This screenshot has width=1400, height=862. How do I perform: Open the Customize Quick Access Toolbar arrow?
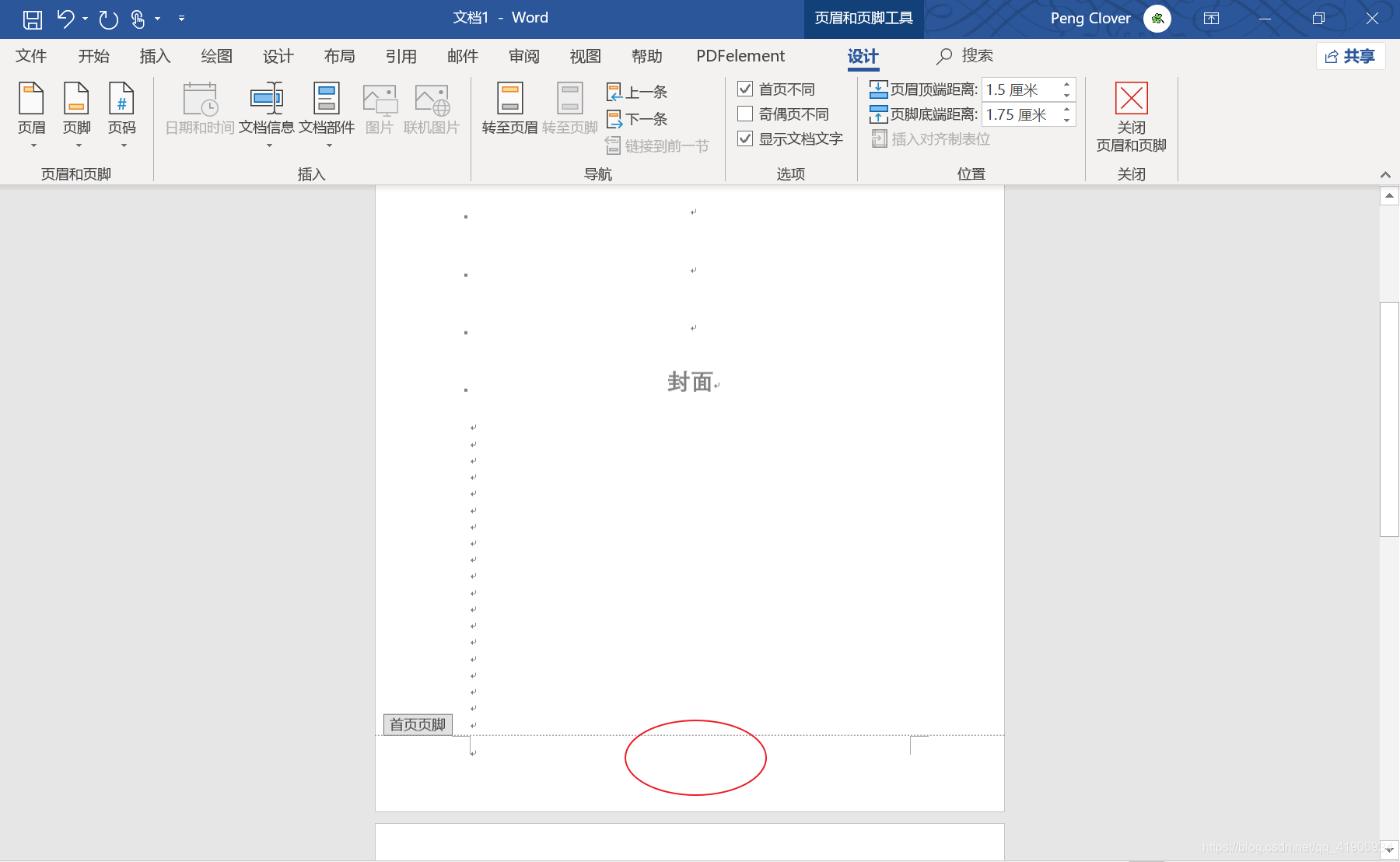pyautogui.click(x=181, y=18)
